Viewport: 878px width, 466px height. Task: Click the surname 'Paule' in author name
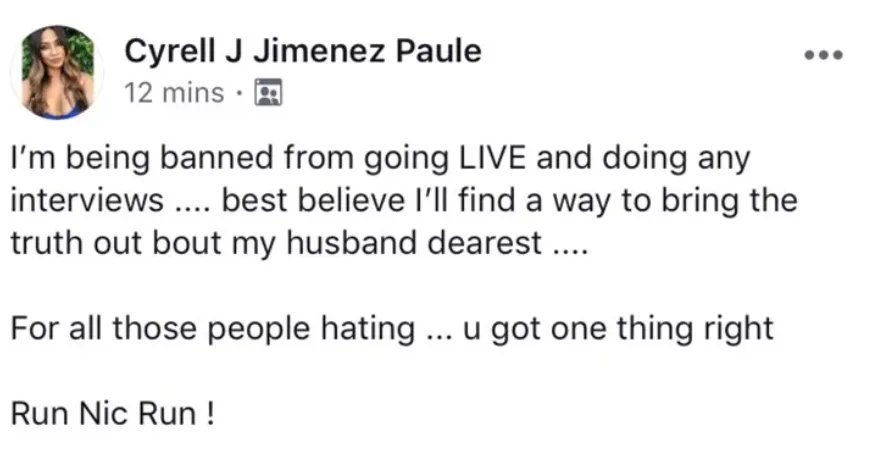click(x=438, y=51)
